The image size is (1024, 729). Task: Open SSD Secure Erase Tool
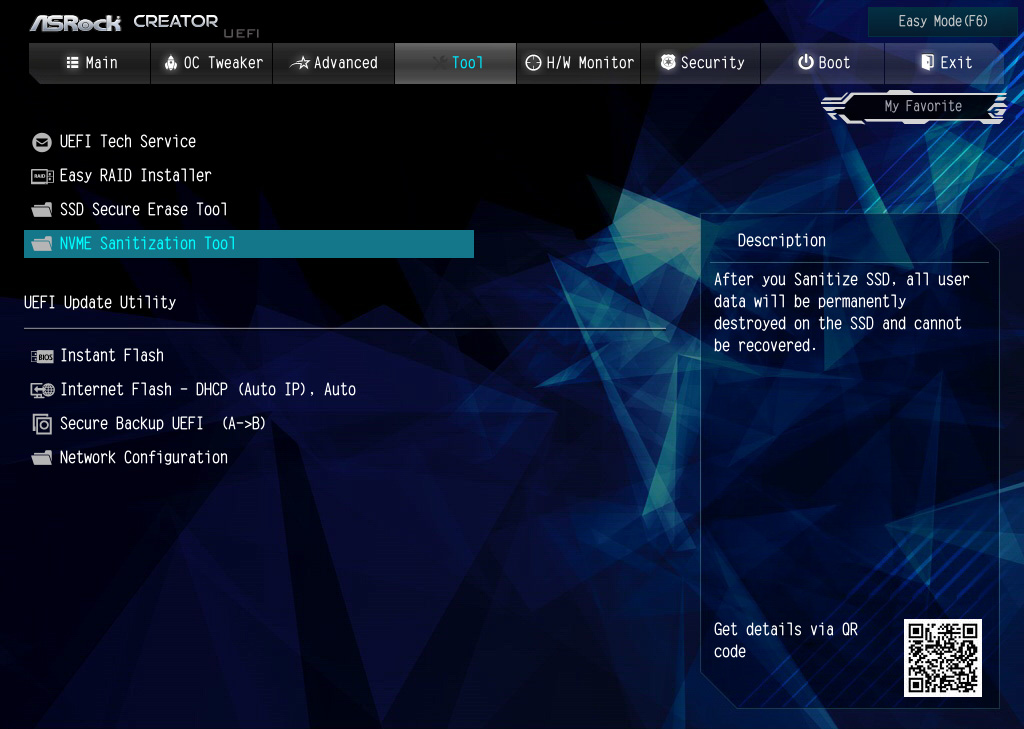[x=144, y=210]
